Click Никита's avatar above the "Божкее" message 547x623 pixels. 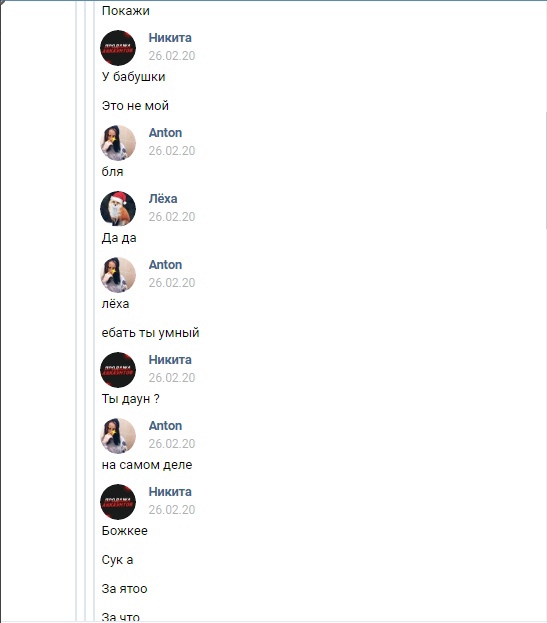[118, 502]
